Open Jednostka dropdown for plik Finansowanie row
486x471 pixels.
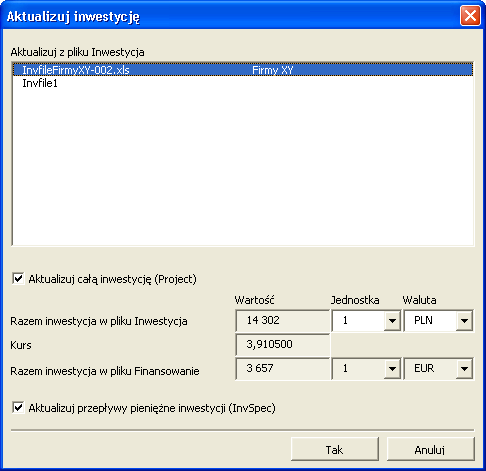pyautogui.click(x=392, y=369)
